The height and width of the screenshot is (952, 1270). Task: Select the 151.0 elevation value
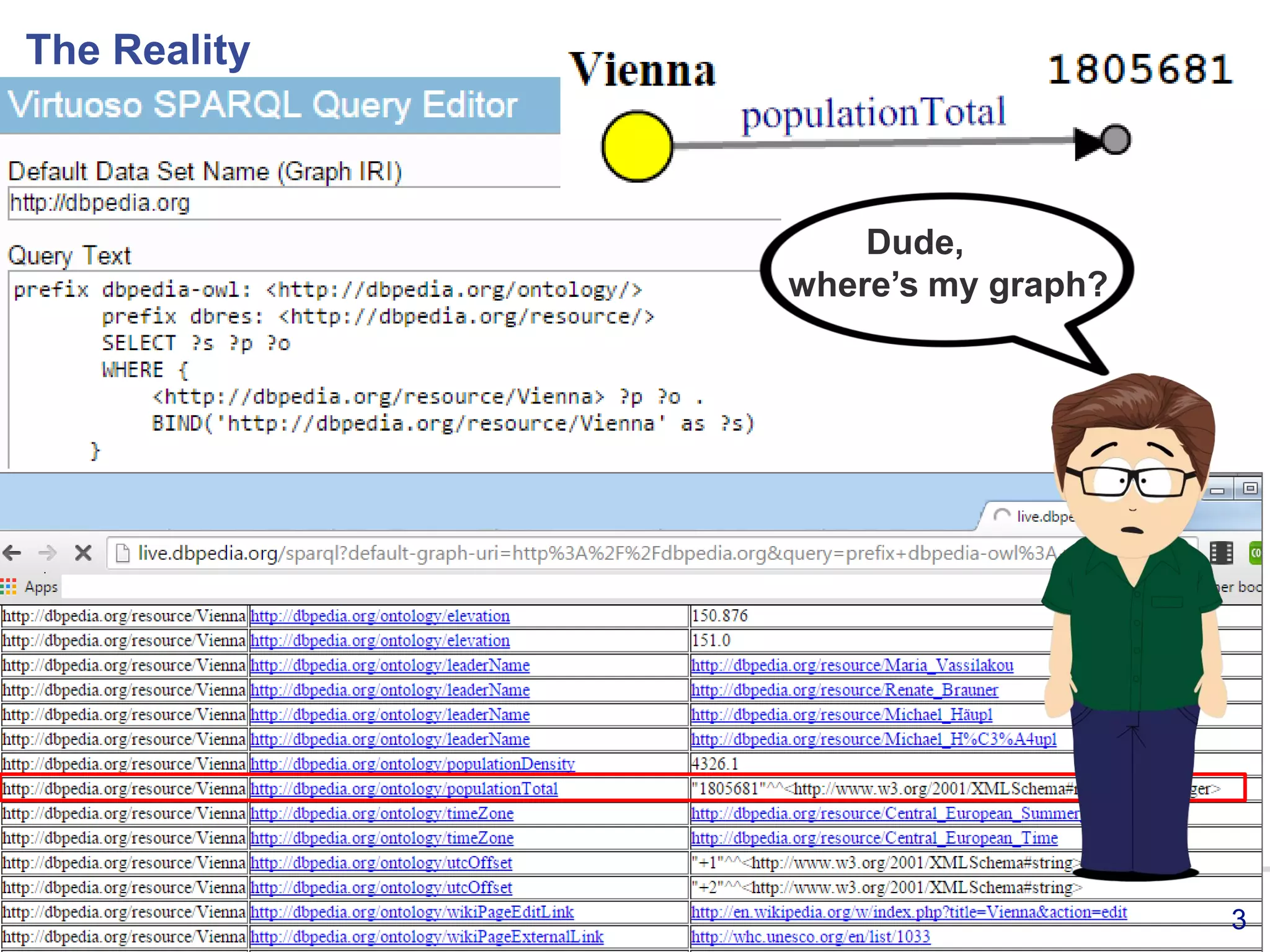pyautogui.click(x=711, y=641)
